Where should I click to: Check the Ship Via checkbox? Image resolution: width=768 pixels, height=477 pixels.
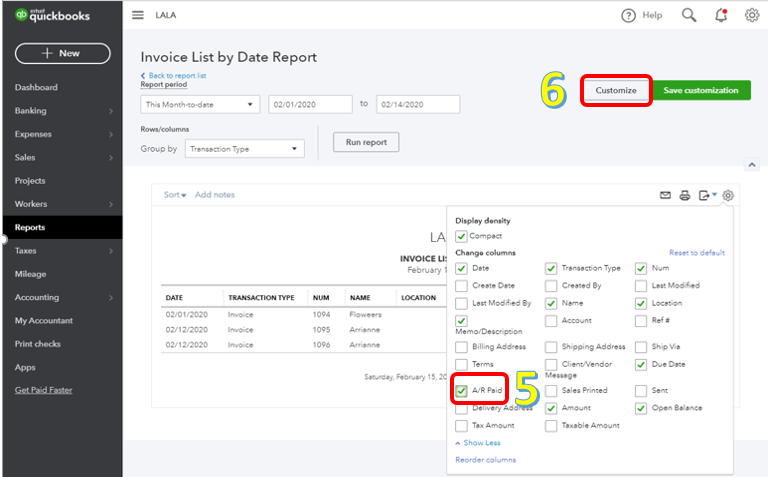[x=641, y=347]
